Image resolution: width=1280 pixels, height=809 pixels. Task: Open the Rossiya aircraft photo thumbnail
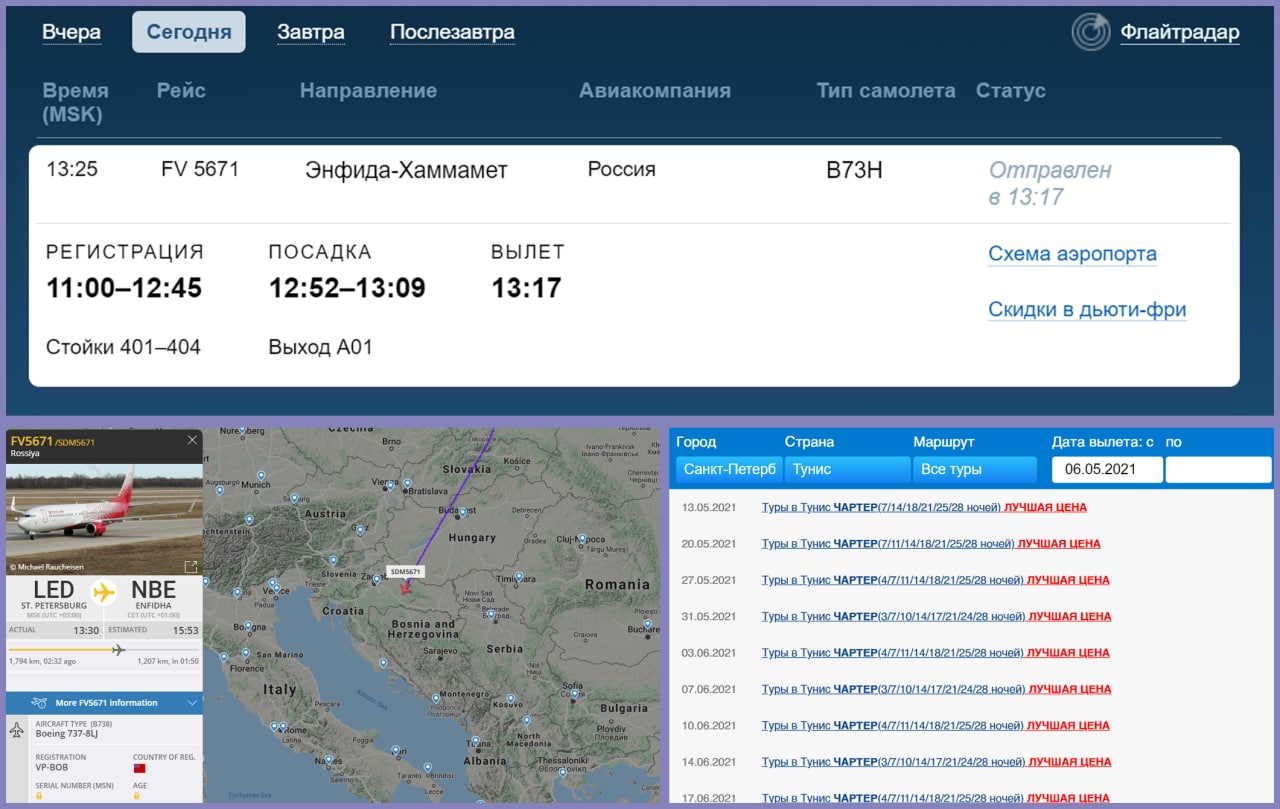104,520
